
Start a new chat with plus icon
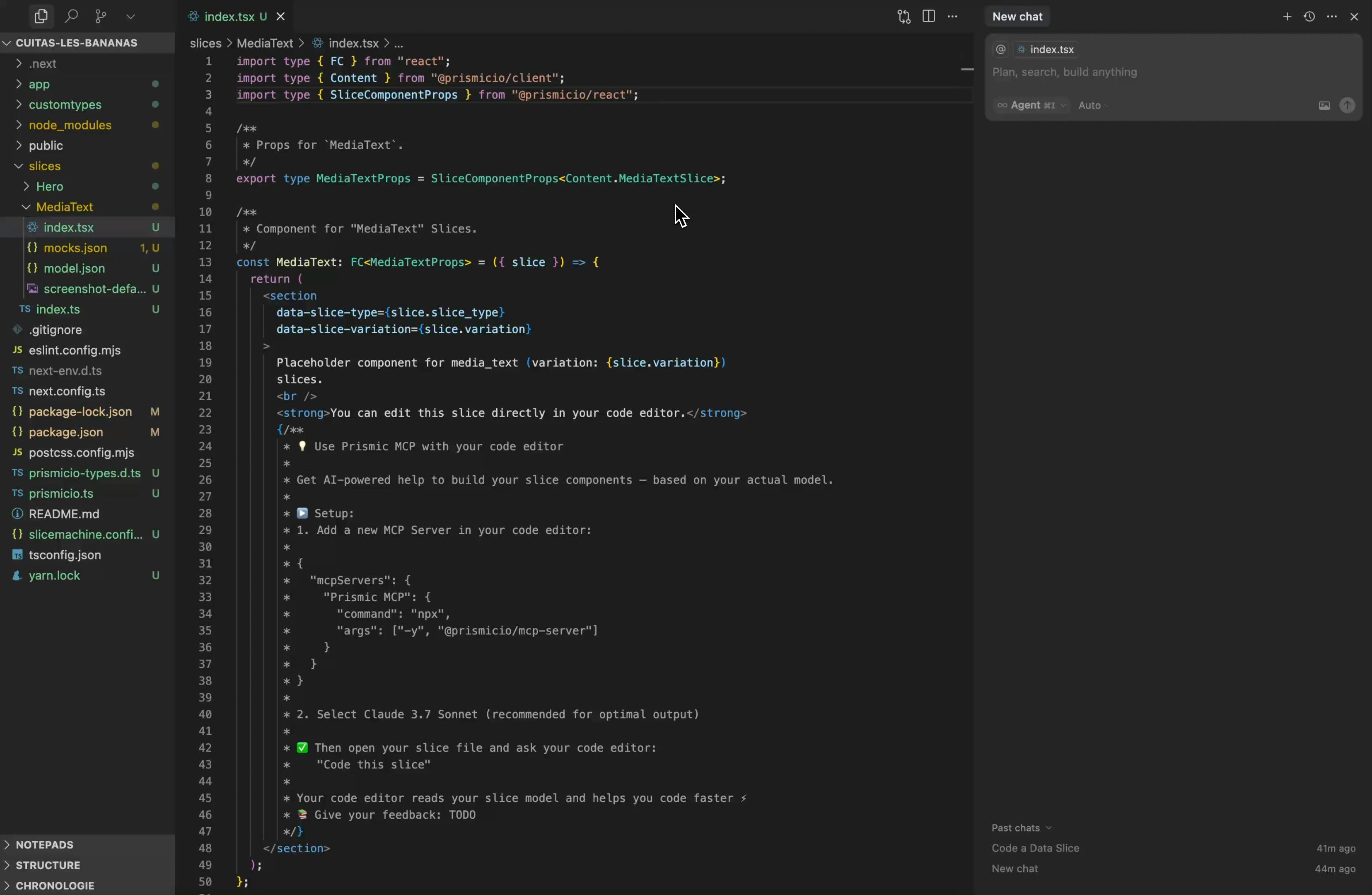pos(1287,16)
